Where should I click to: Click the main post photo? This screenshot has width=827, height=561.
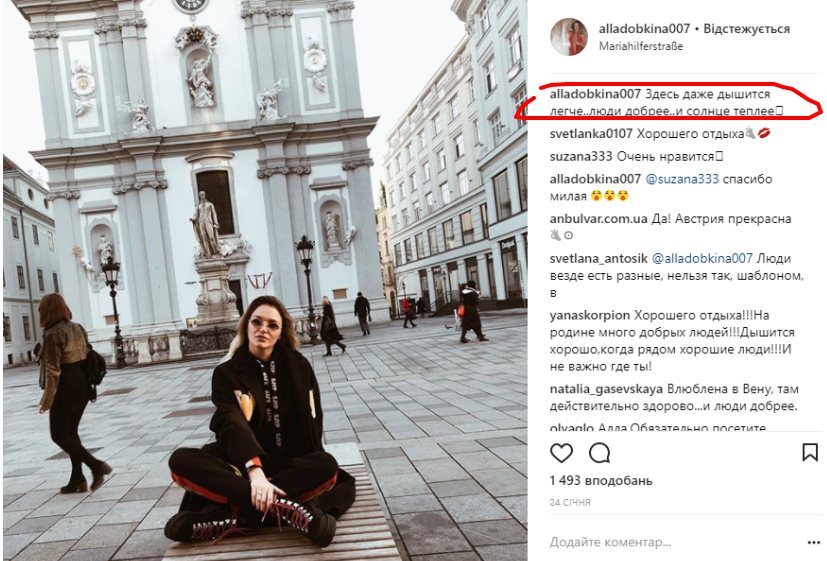pos(265,279)
